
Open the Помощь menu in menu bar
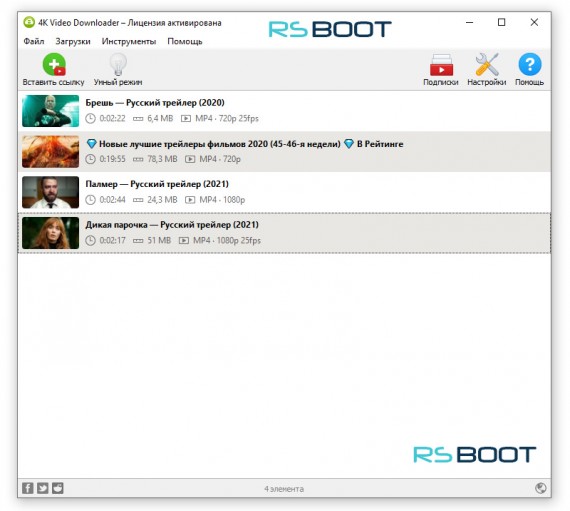click(x=185, y=41)
